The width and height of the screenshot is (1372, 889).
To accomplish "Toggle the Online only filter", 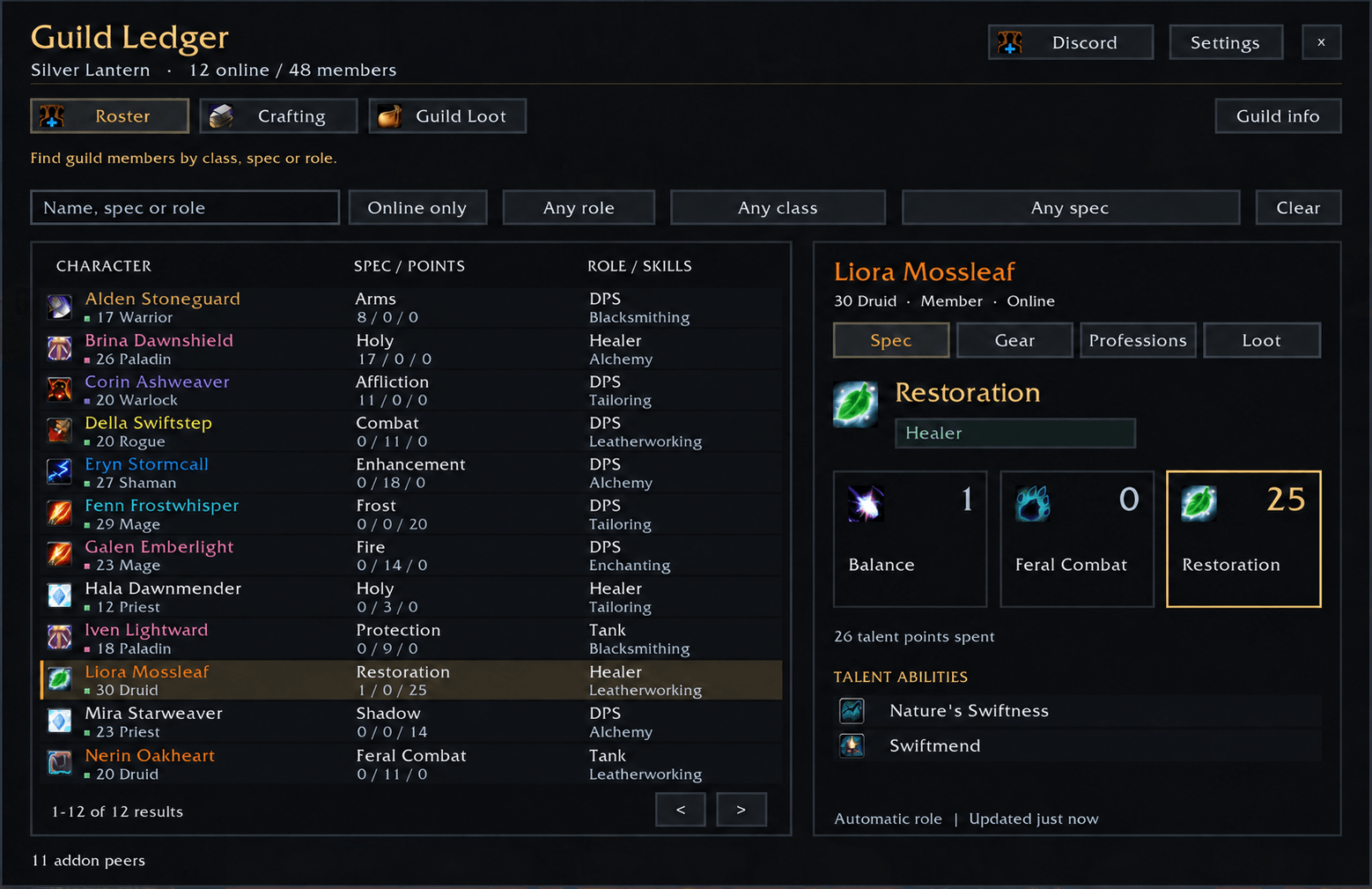I will point(417,208).
